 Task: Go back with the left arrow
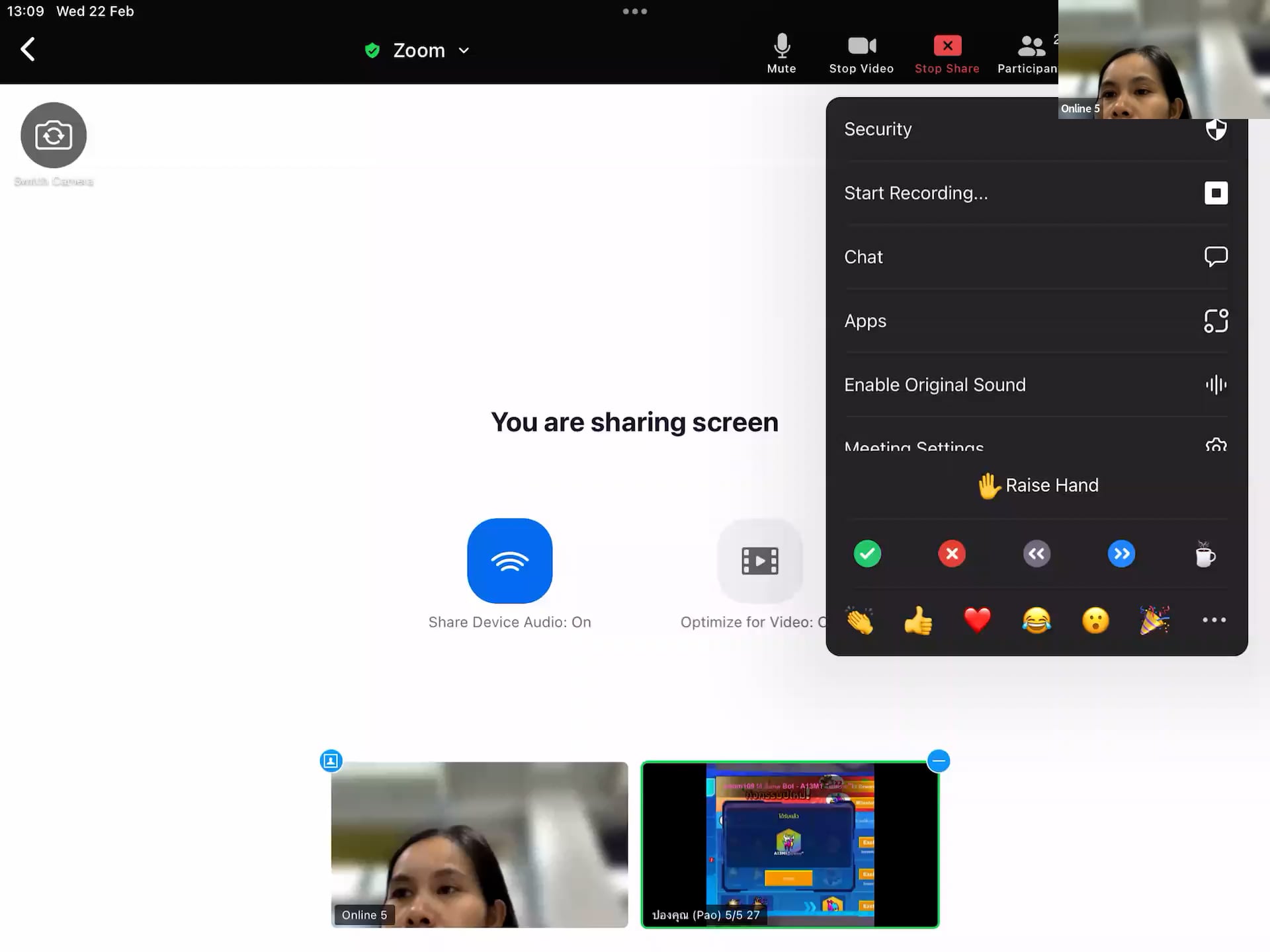pos(28,49)
